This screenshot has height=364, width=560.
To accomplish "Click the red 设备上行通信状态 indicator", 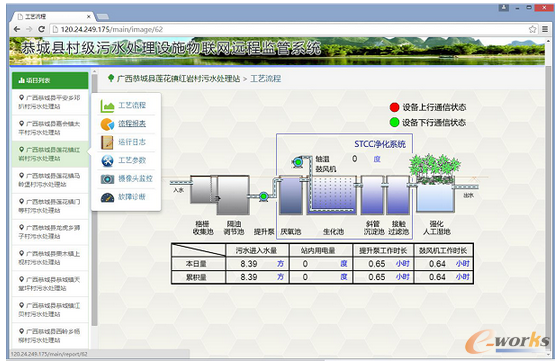I will pos(394,107).
